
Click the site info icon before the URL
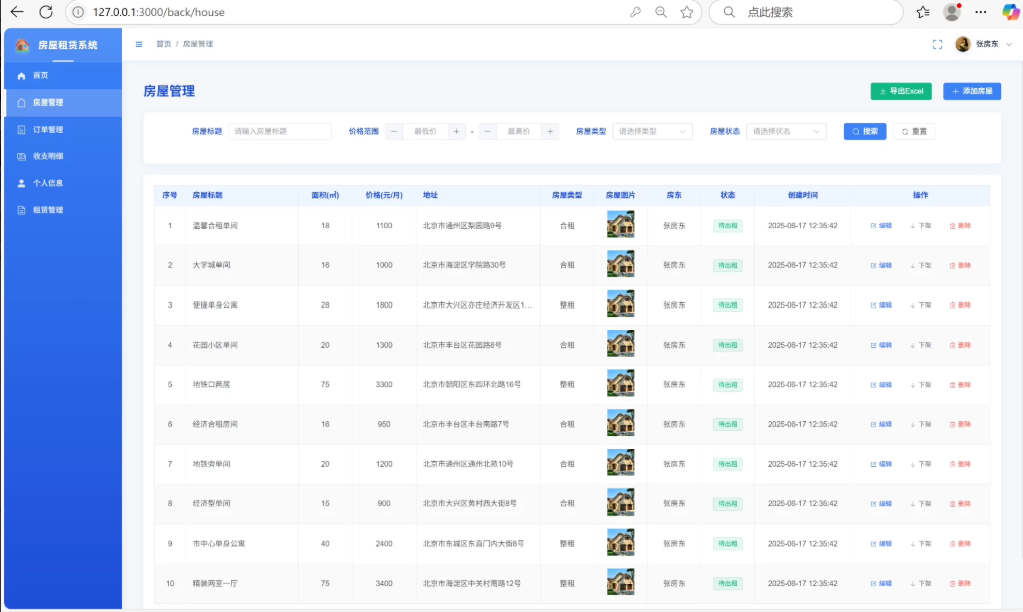(x=78, y=12)
